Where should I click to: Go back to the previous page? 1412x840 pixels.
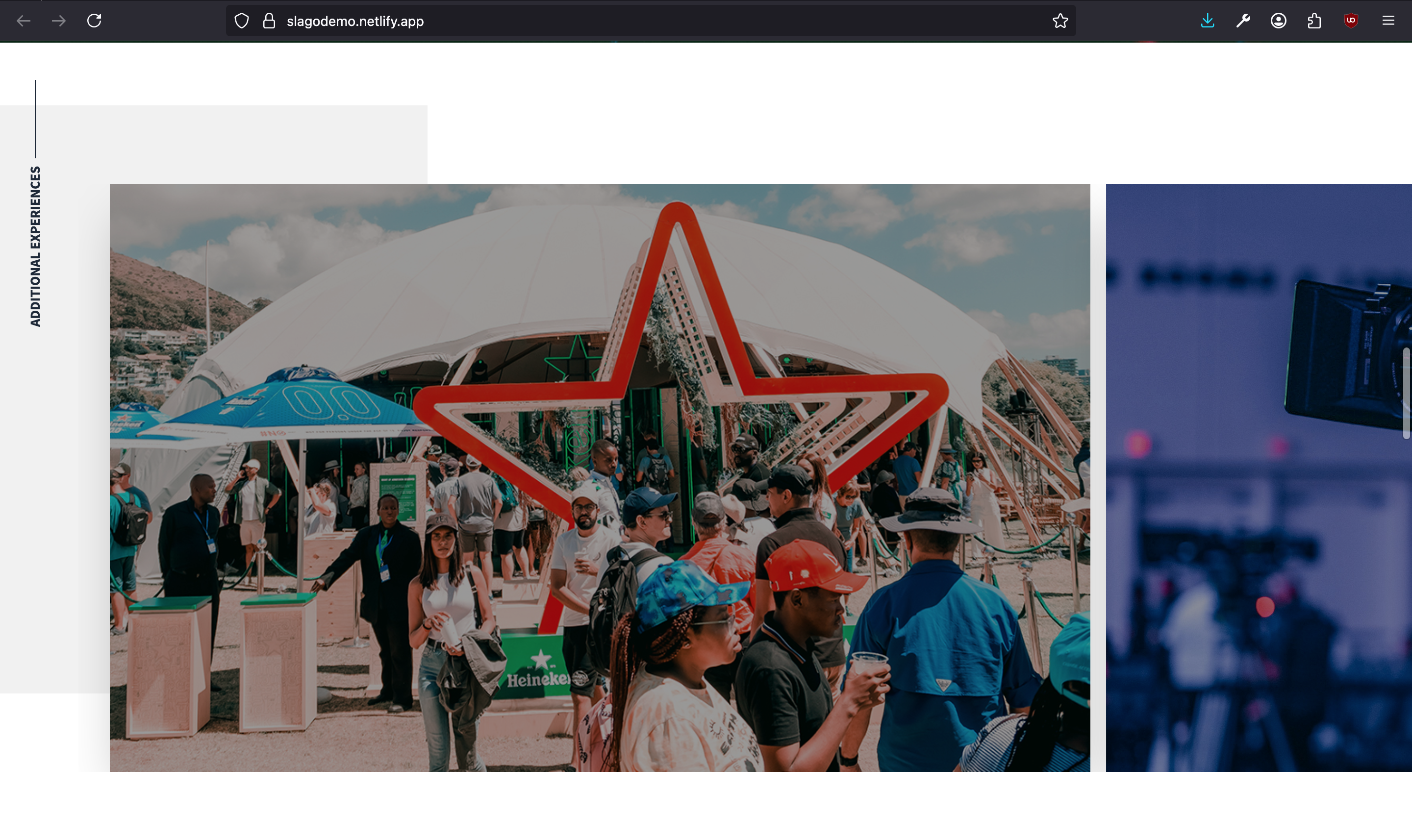(23, 21)
